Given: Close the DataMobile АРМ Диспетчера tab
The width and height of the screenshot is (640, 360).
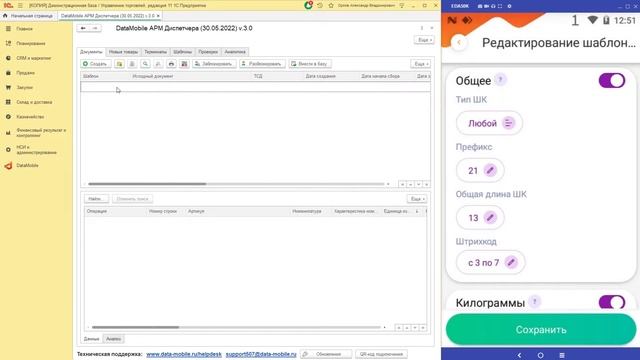Looking at the screenshot, I should click(158, 16).
